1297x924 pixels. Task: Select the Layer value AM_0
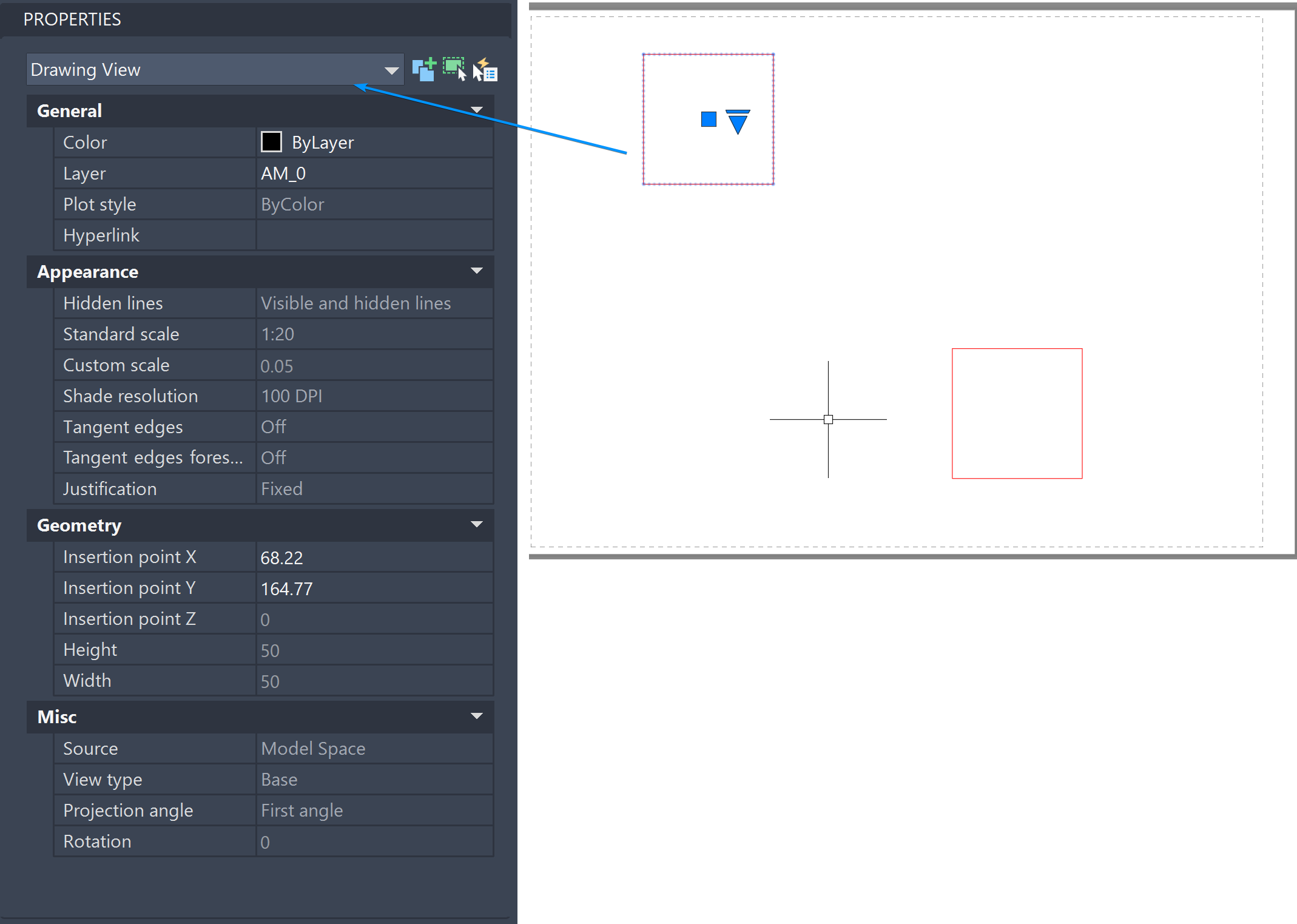(x=283, y=173)
